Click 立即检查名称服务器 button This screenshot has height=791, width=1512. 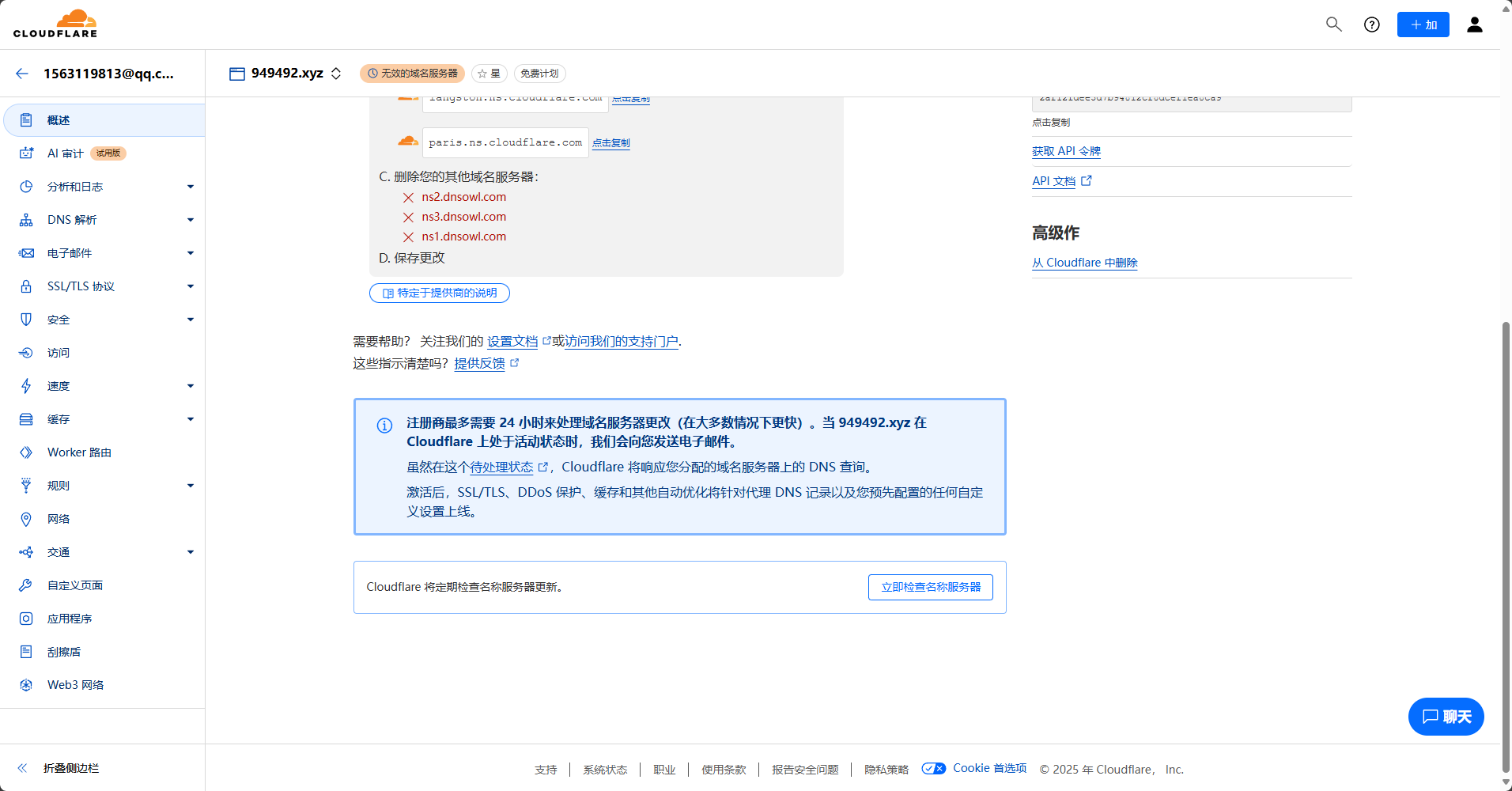tap(931, 587)
